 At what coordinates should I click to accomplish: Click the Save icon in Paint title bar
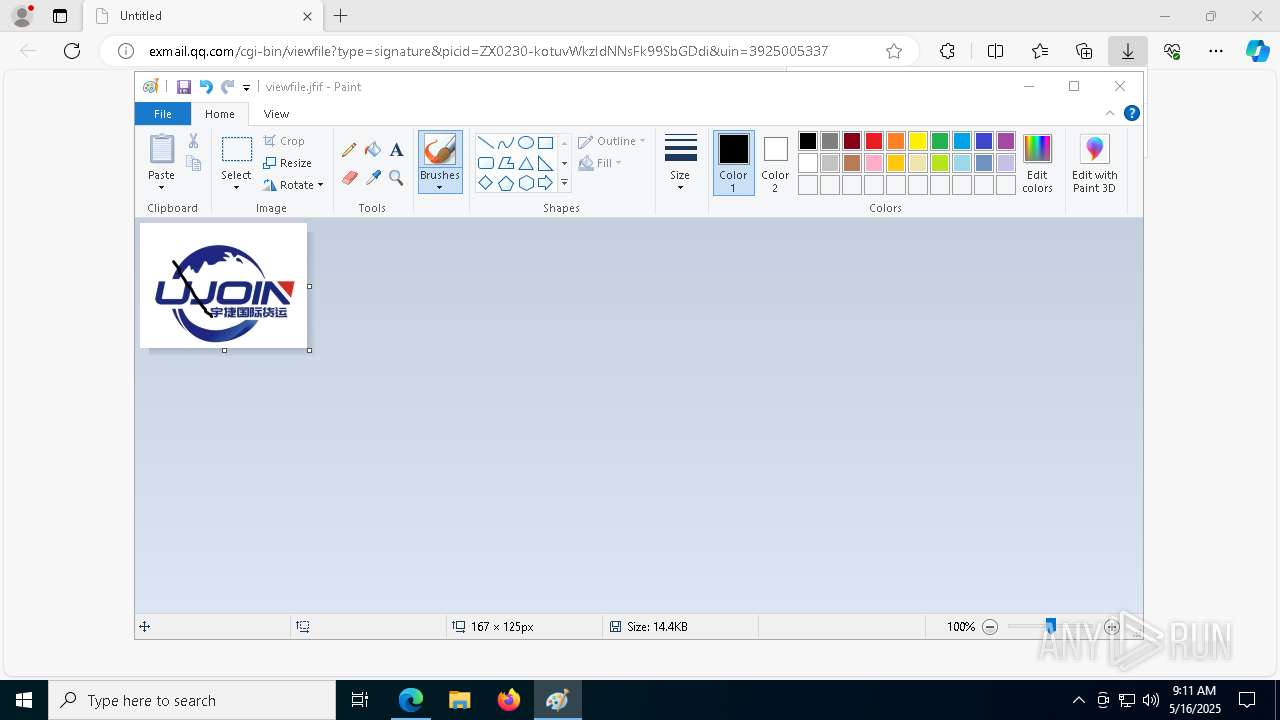pyautogui.click(x=184, y=87)
